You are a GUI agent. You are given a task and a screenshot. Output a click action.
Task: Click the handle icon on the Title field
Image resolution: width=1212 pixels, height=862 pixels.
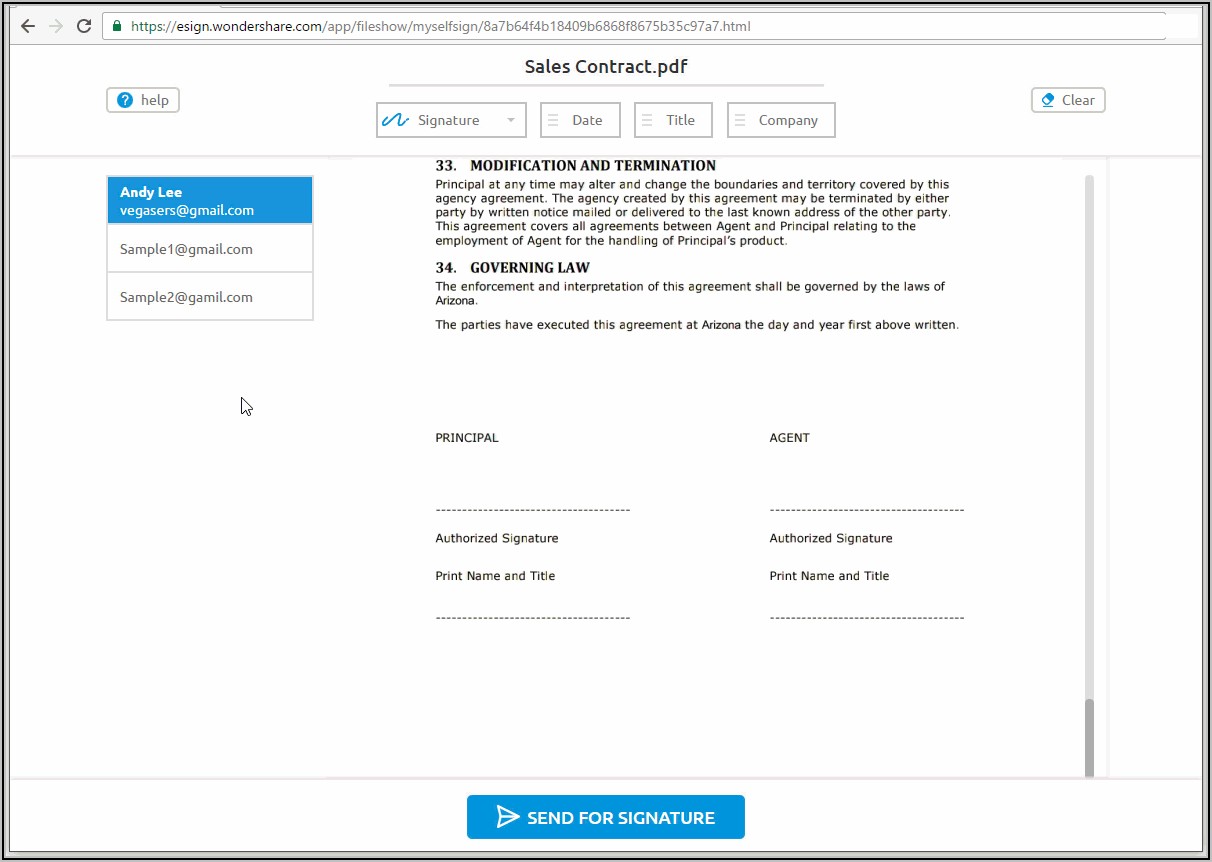tap(647, 120)
